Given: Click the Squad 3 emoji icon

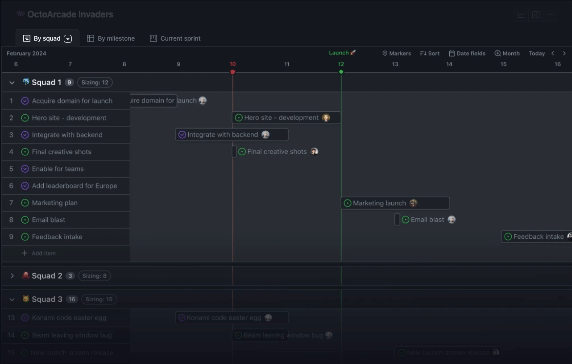Looking at the screenshot, I should coord(26,299).
